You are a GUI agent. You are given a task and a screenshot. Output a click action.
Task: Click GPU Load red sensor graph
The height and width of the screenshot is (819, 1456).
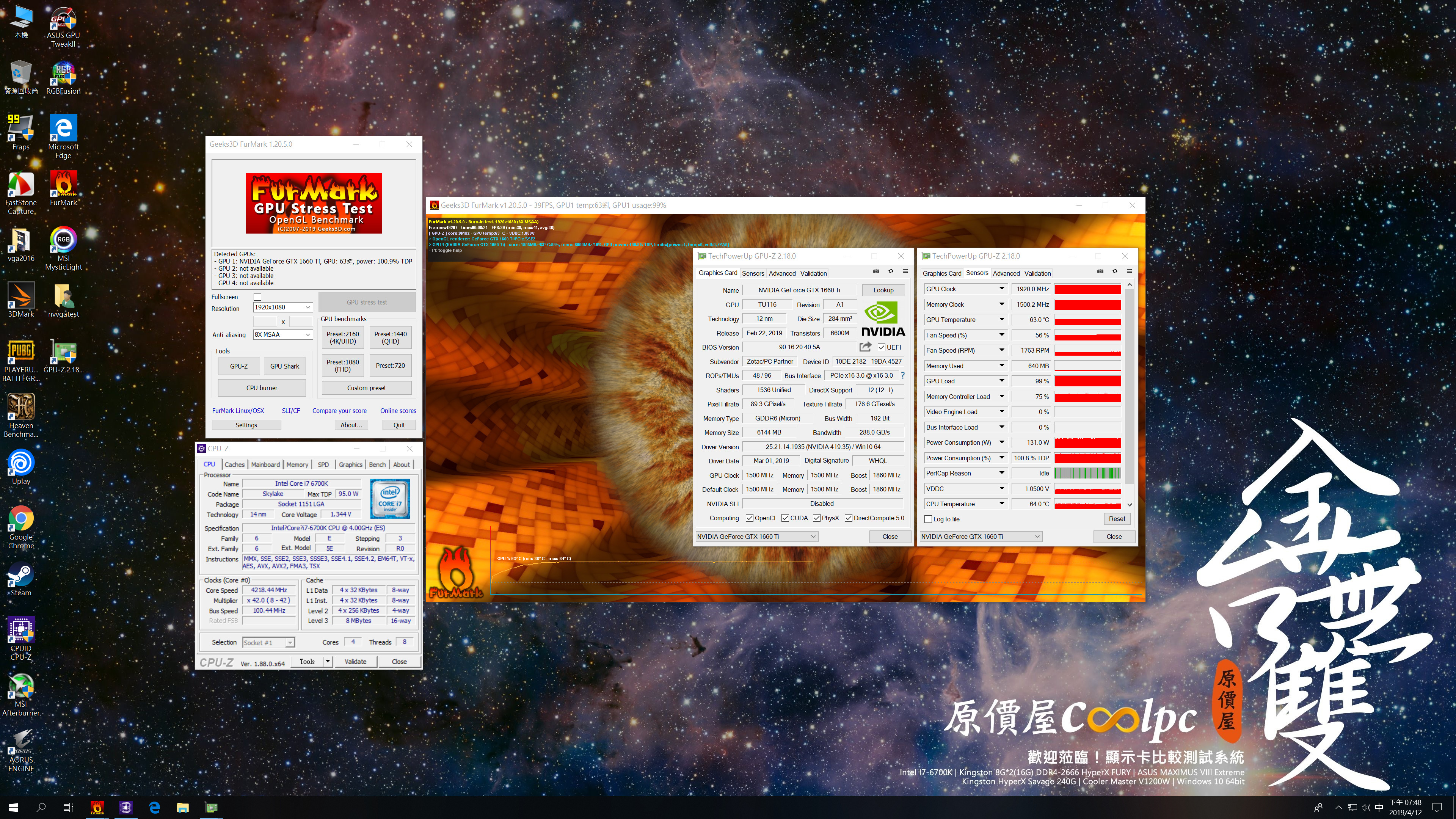point(1087,381)
